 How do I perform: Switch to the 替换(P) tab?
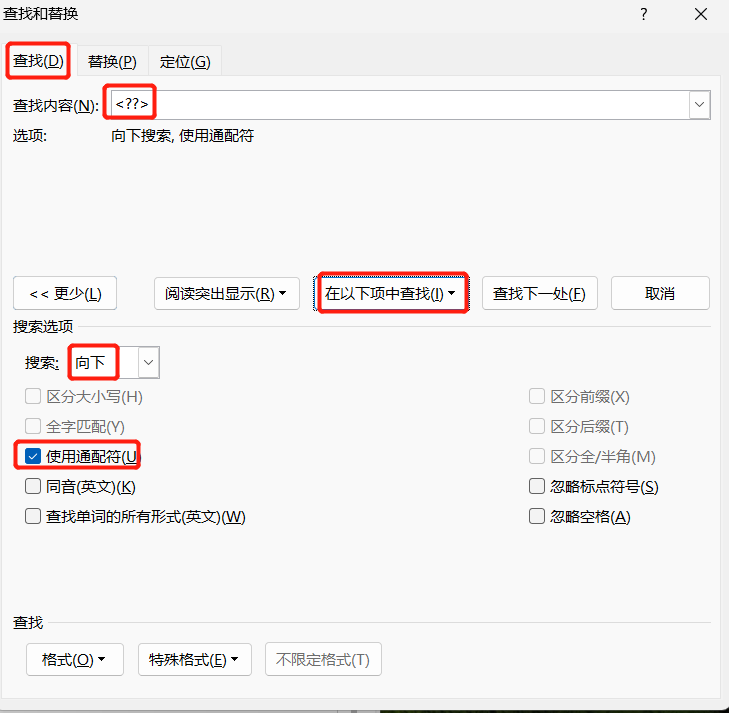tap(112, 61)
